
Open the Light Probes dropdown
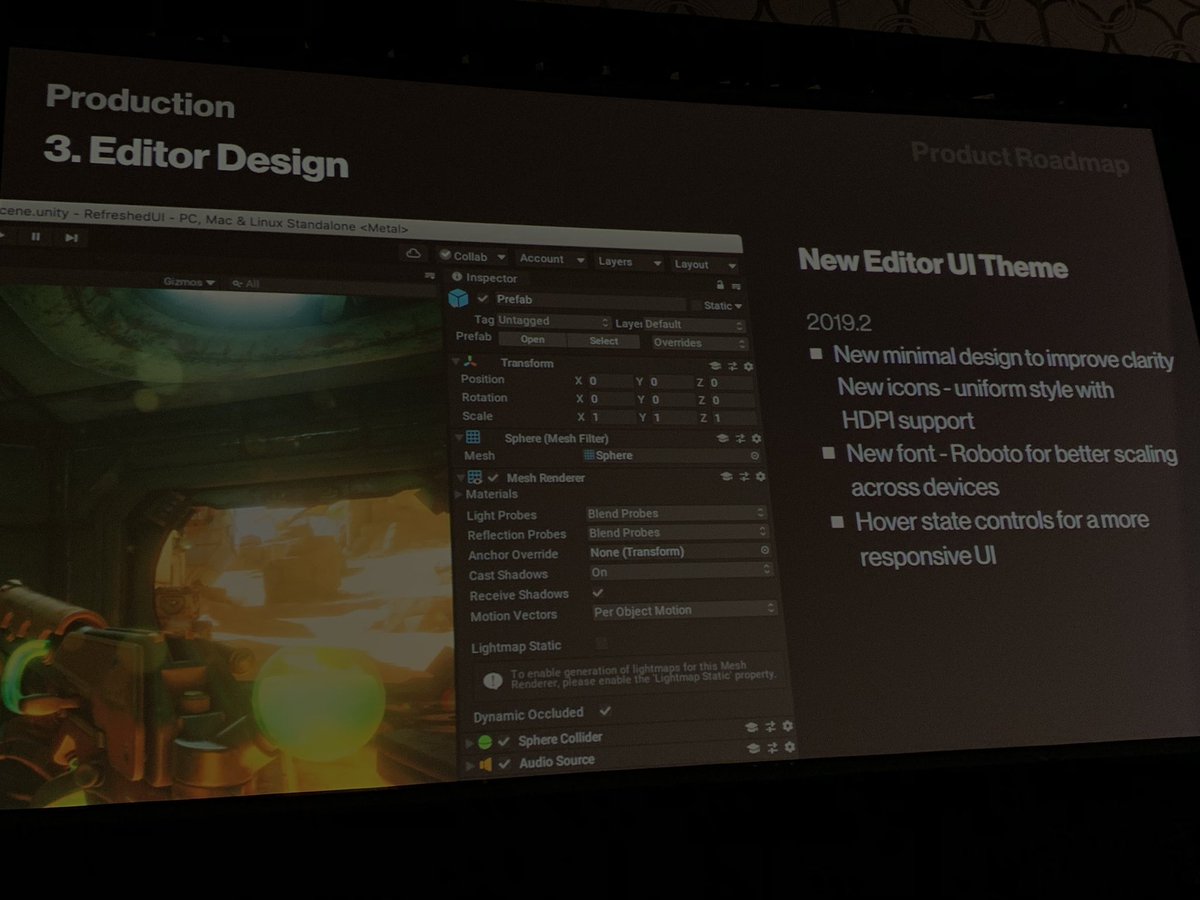(x=677, y=514)
